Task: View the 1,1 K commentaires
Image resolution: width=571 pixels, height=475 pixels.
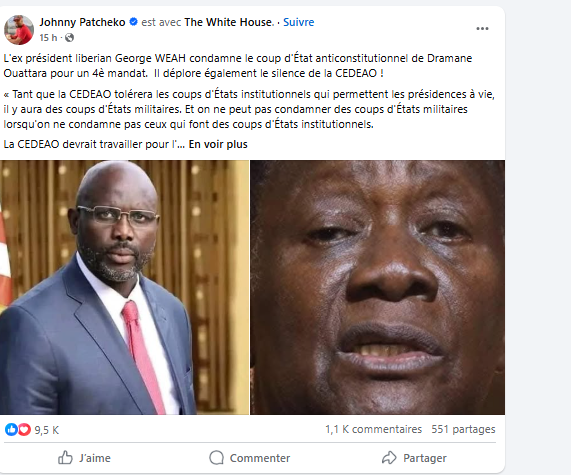Action: click(x=373, y=429)
